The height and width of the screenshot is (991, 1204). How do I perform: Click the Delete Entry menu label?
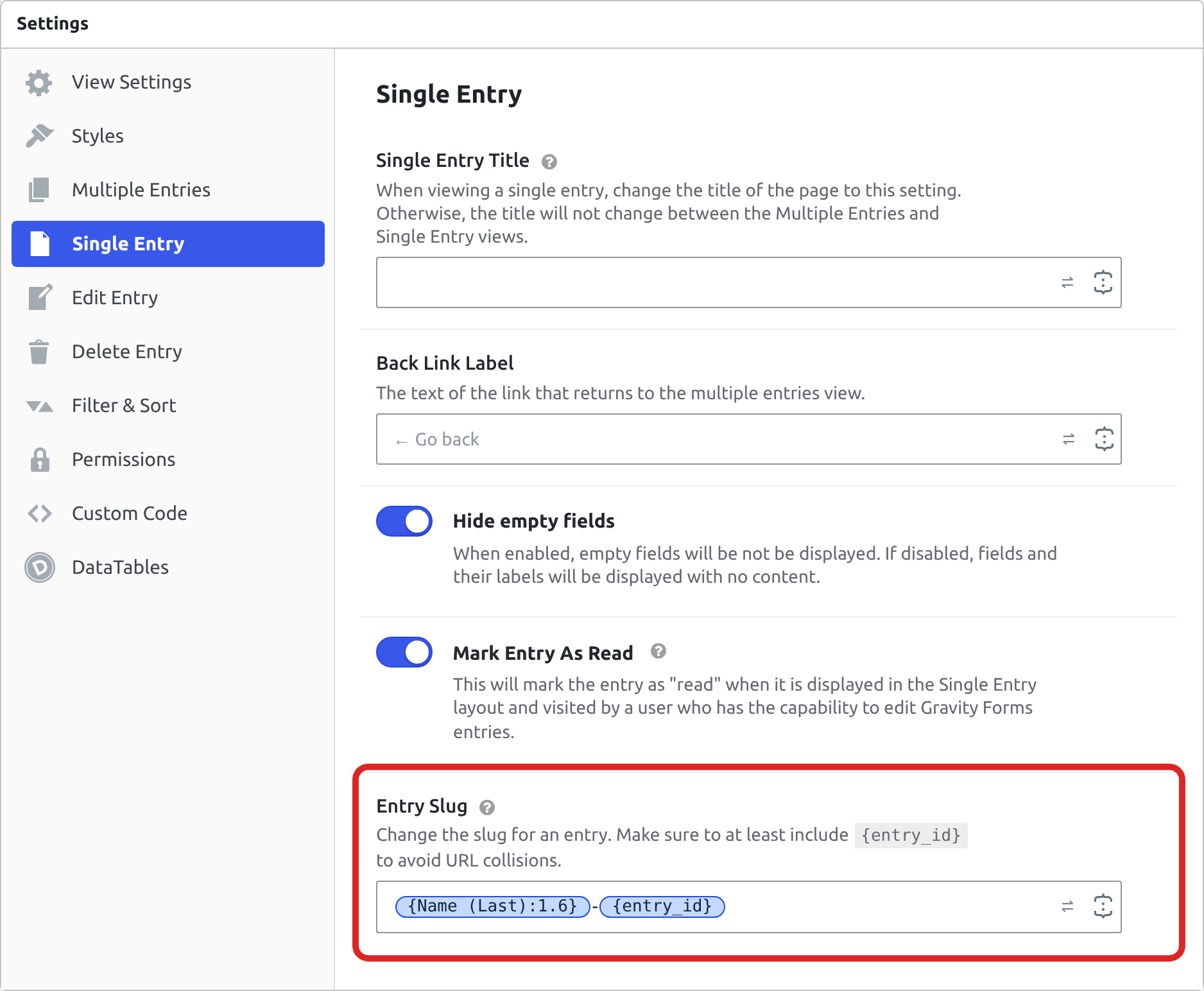coord(127,352)
